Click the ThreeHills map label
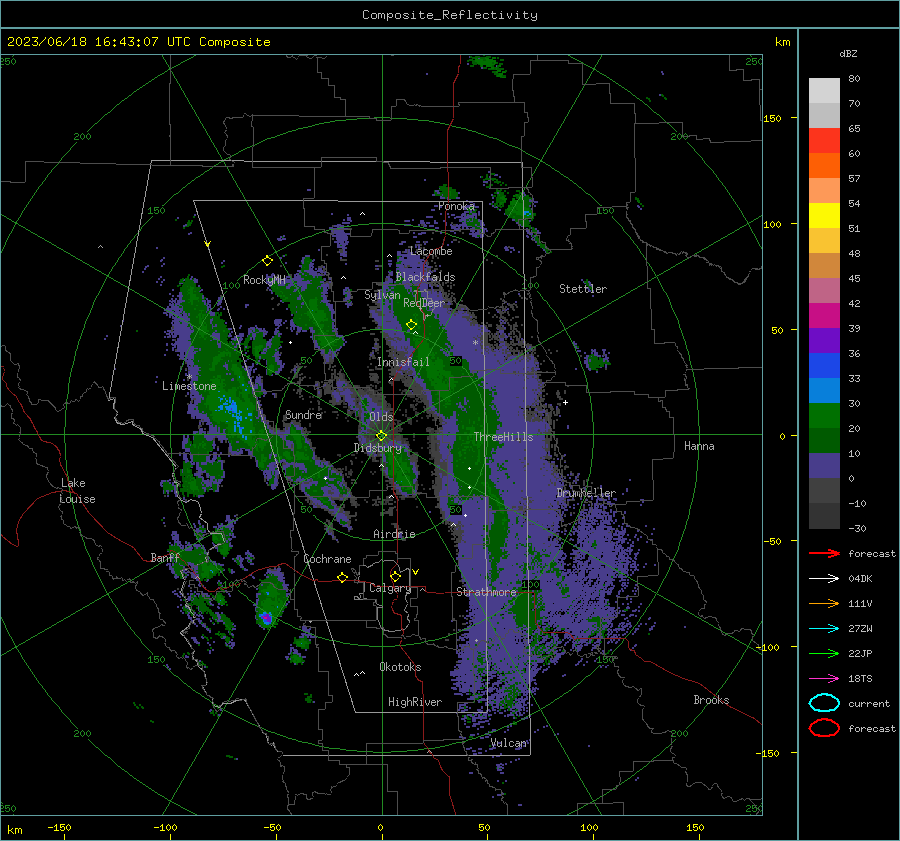Viewport: 900px width, 841px height. click(x=503, y=437)
